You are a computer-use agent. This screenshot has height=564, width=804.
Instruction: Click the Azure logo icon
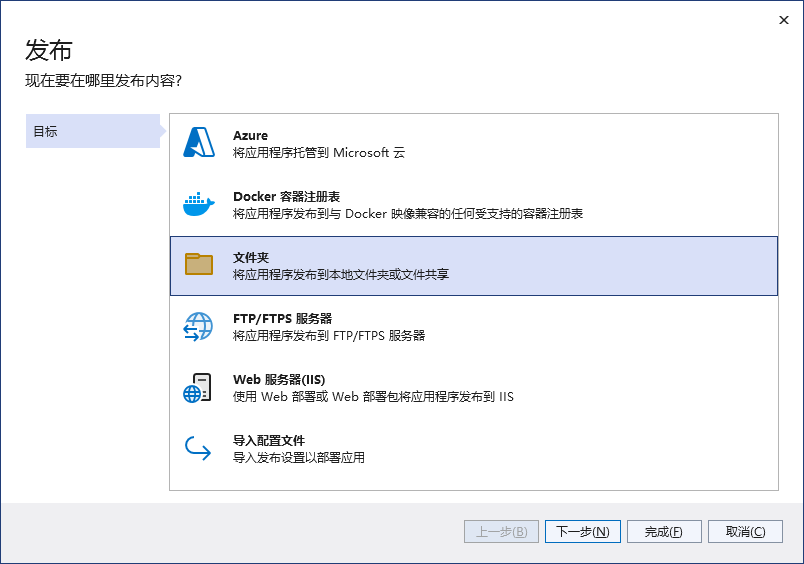coord(199,142)
